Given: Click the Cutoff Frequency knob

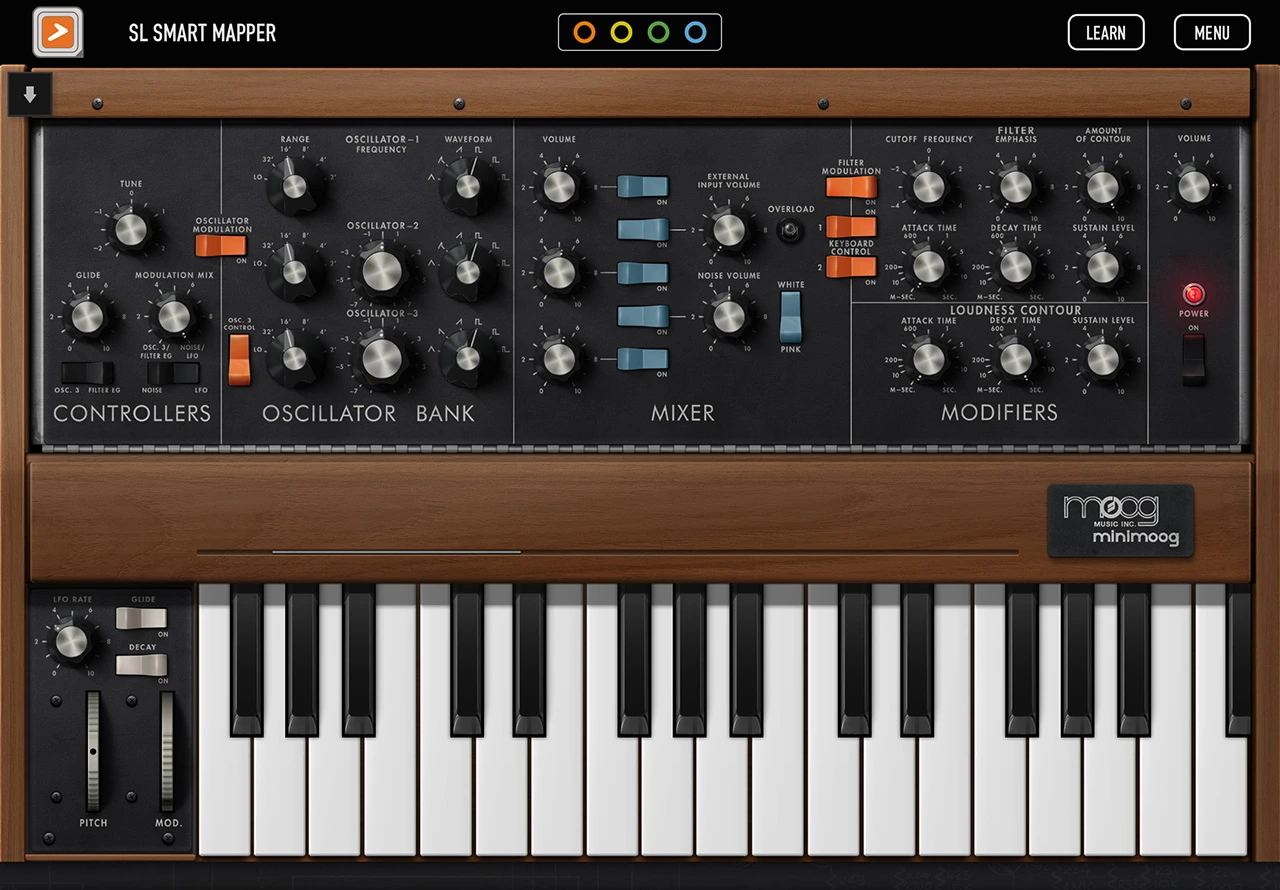Looking at the screenshot, I should [x=928, y=187].
